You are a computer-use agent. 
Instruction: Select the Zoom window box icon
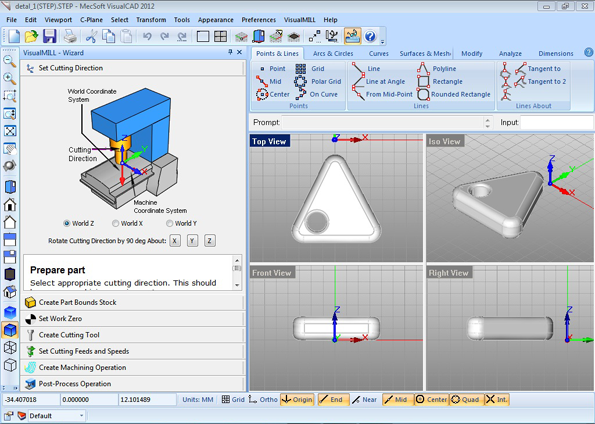9,96
